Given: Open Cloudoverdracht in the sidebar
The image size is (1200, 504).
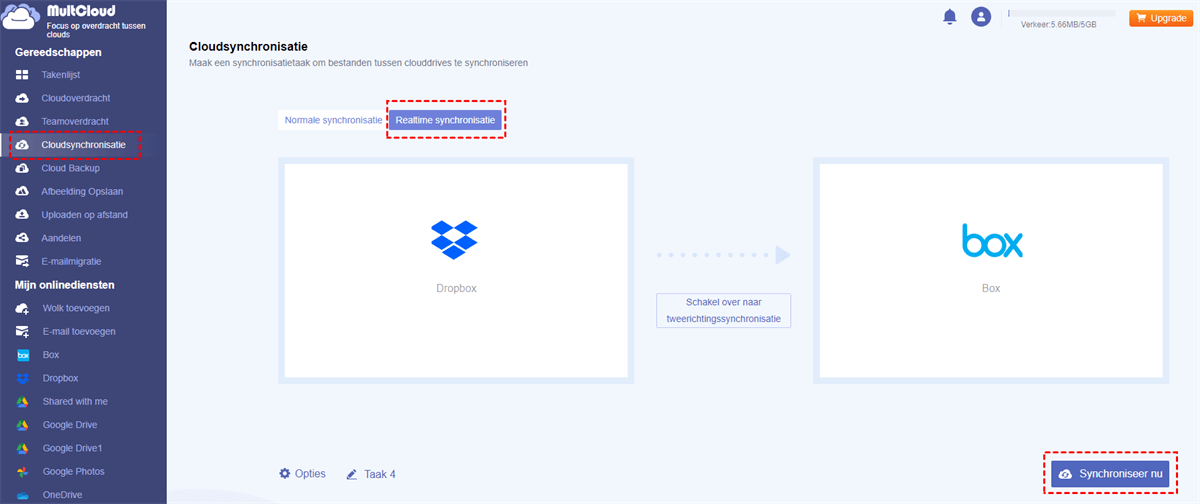Looking at the screenshot, I should pyautogui.click(x=76, y=98).
